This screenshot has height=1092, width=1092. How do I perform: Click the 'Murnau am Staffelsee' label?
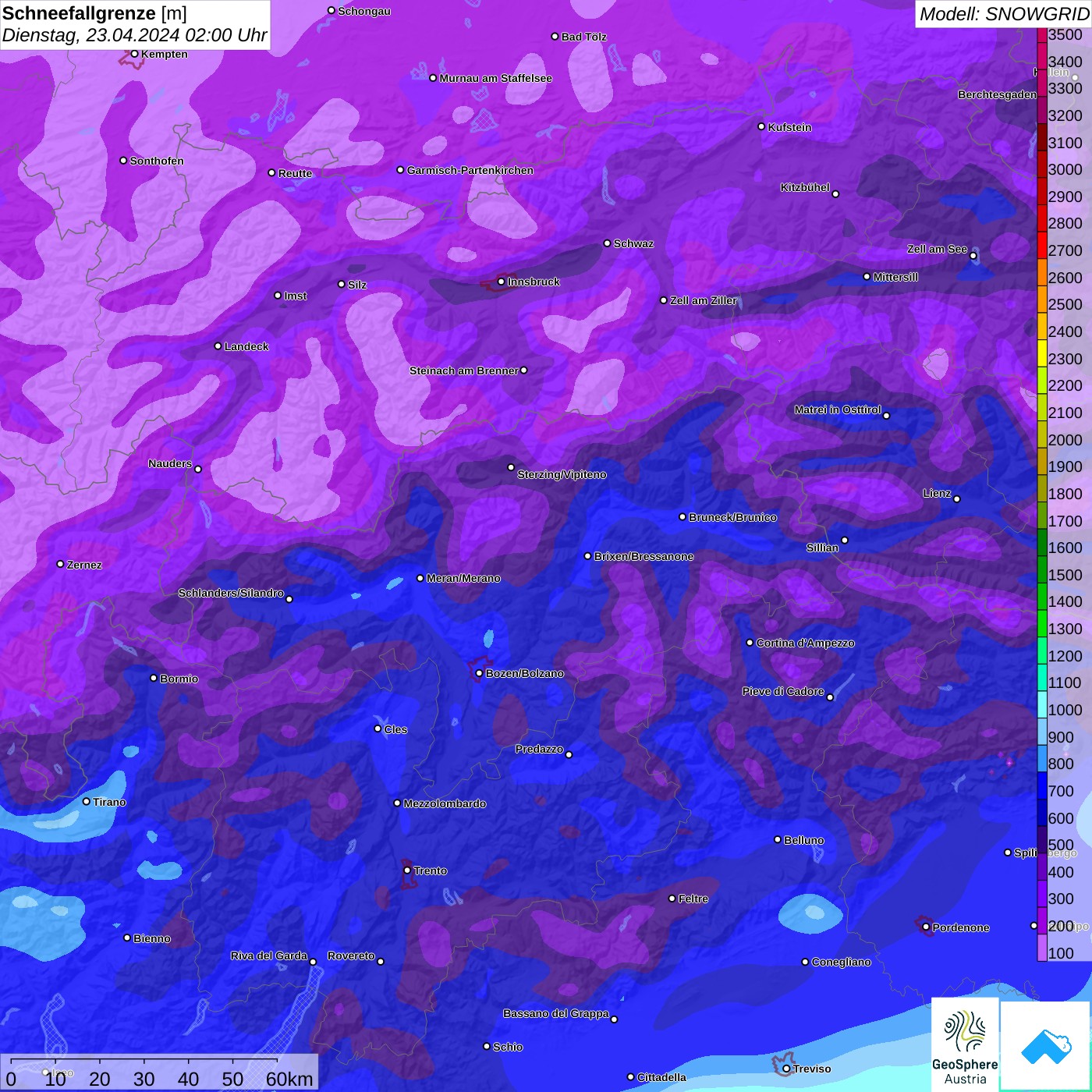(x=496, y=78)
